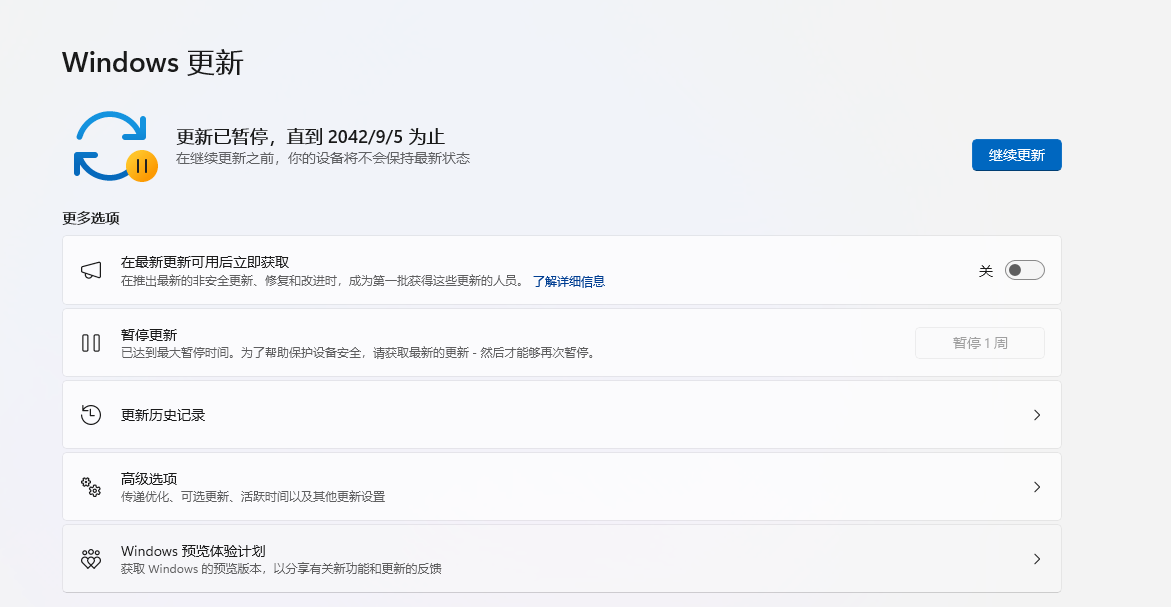This screenshot has width=1171, height=607.
Task: Open 更新历史记录
Action: pos(562,414)
